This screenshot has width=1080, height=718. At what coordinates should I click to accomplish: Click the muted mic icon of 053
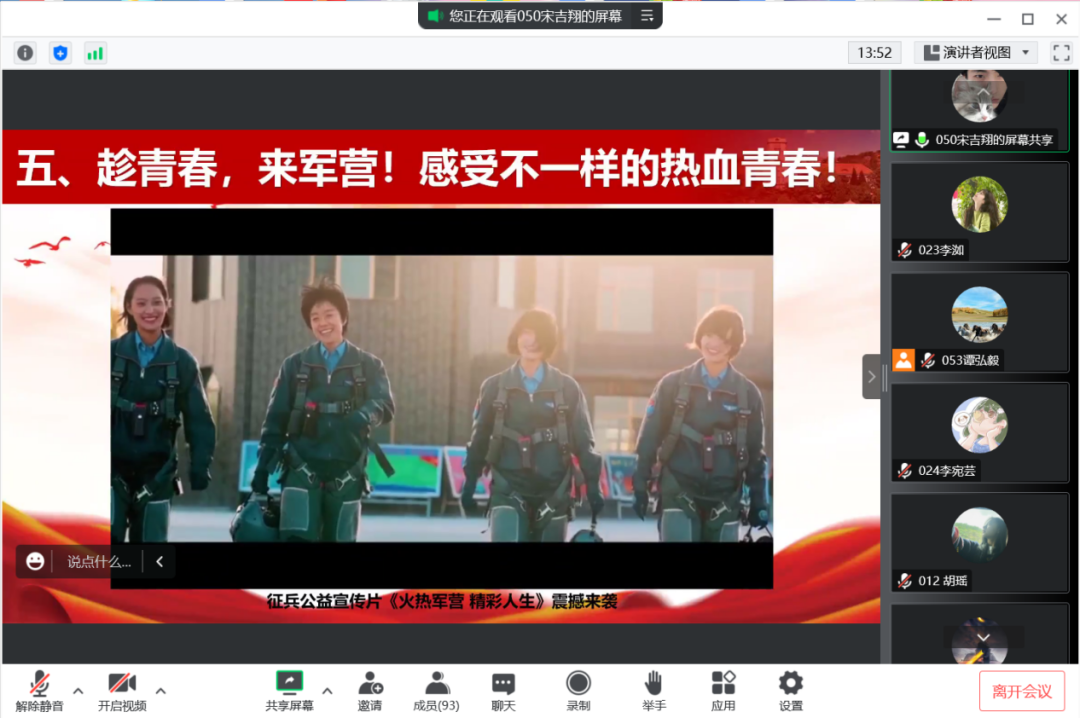click(928, 360)
